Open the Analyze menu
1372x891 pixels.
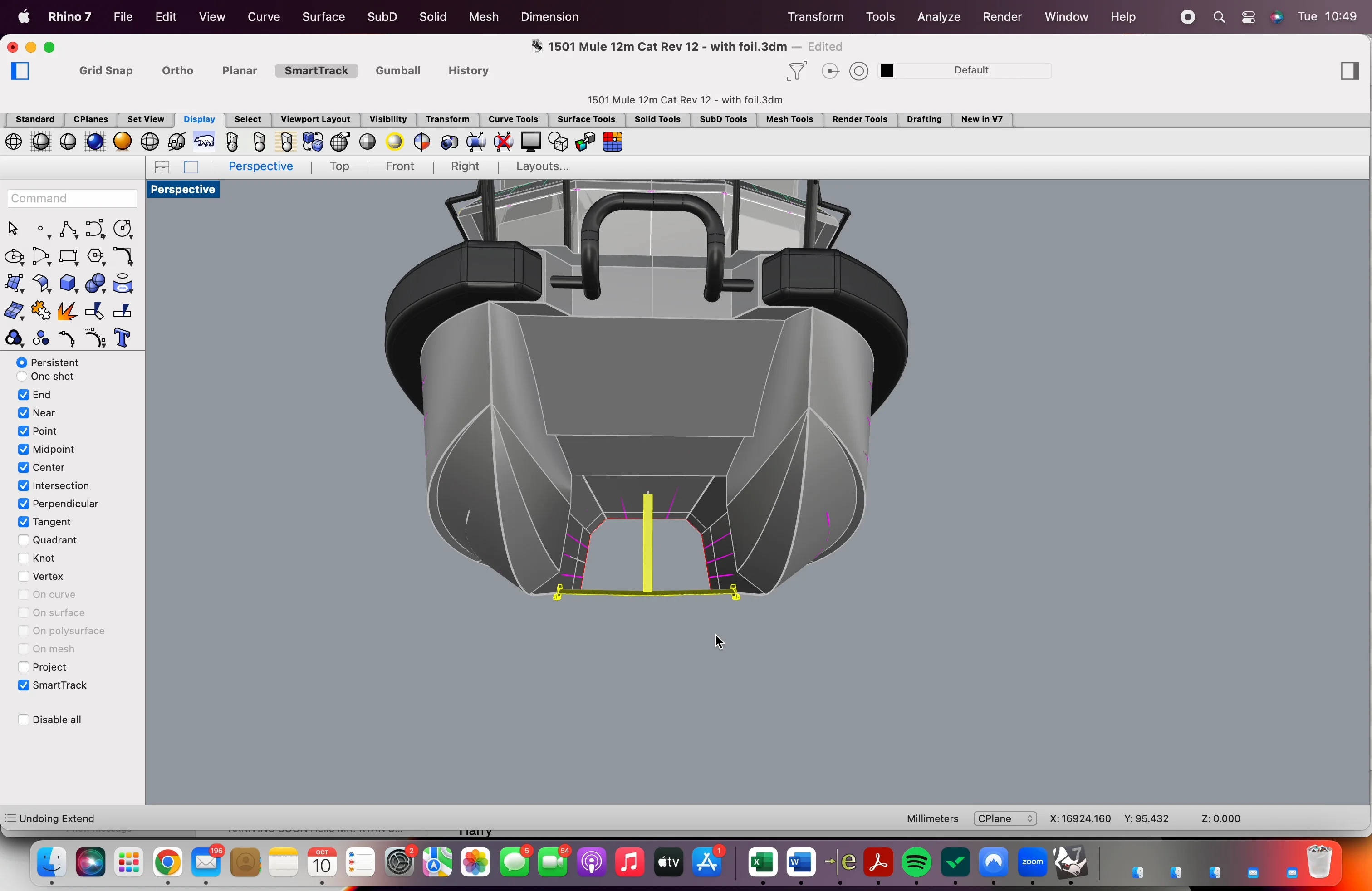(x=939, y=17)
